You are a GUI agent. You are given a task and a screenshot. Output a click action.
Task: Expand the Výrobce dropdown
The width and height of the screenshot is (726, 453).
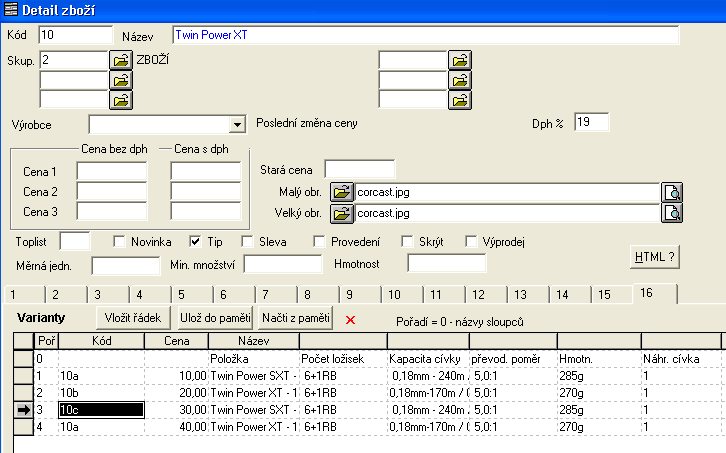pyautogui.click(x=237, y=125)
